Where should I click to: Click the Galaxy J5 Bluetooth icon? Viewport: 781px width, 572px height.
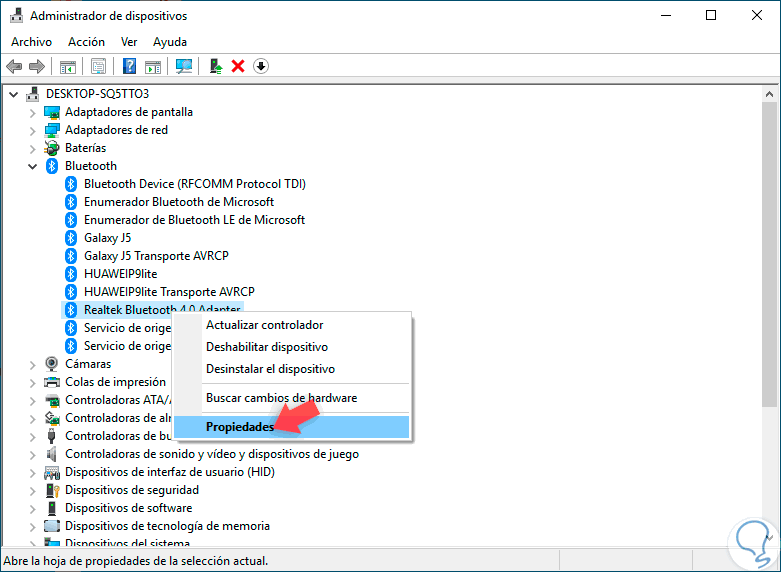pos(71,238)
